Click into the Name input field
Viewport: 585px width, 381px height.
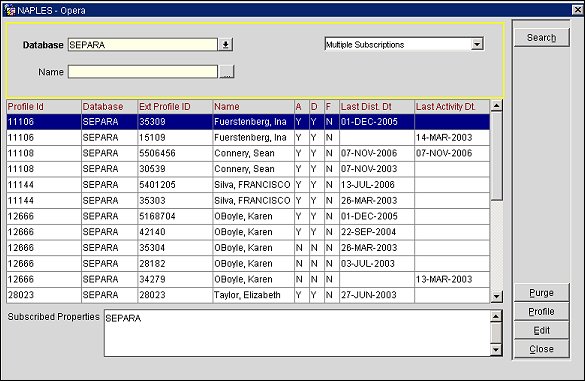[x=143, y=72]
